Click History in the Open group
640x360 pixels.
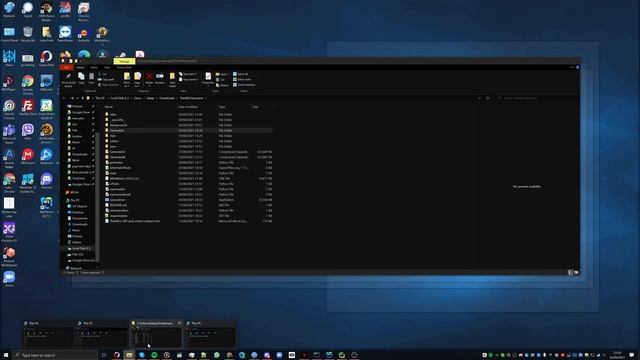pyautogui.click(x=222, y=85)
